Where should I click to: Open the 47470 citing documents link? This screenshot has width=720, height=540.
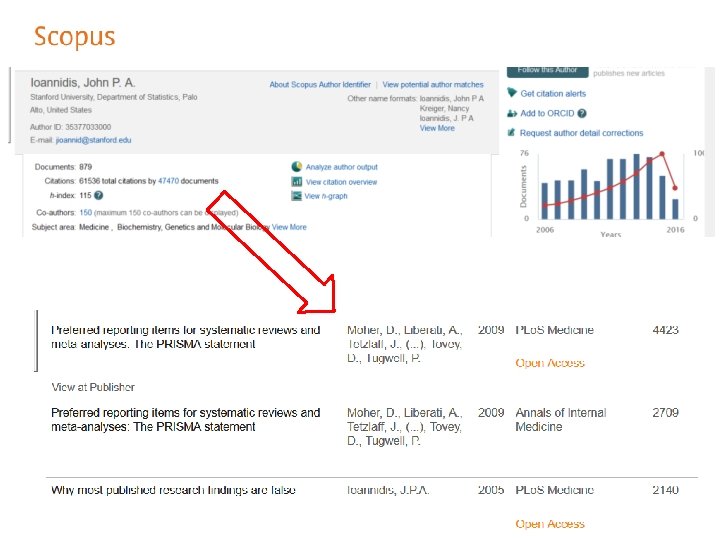point(169,181)
